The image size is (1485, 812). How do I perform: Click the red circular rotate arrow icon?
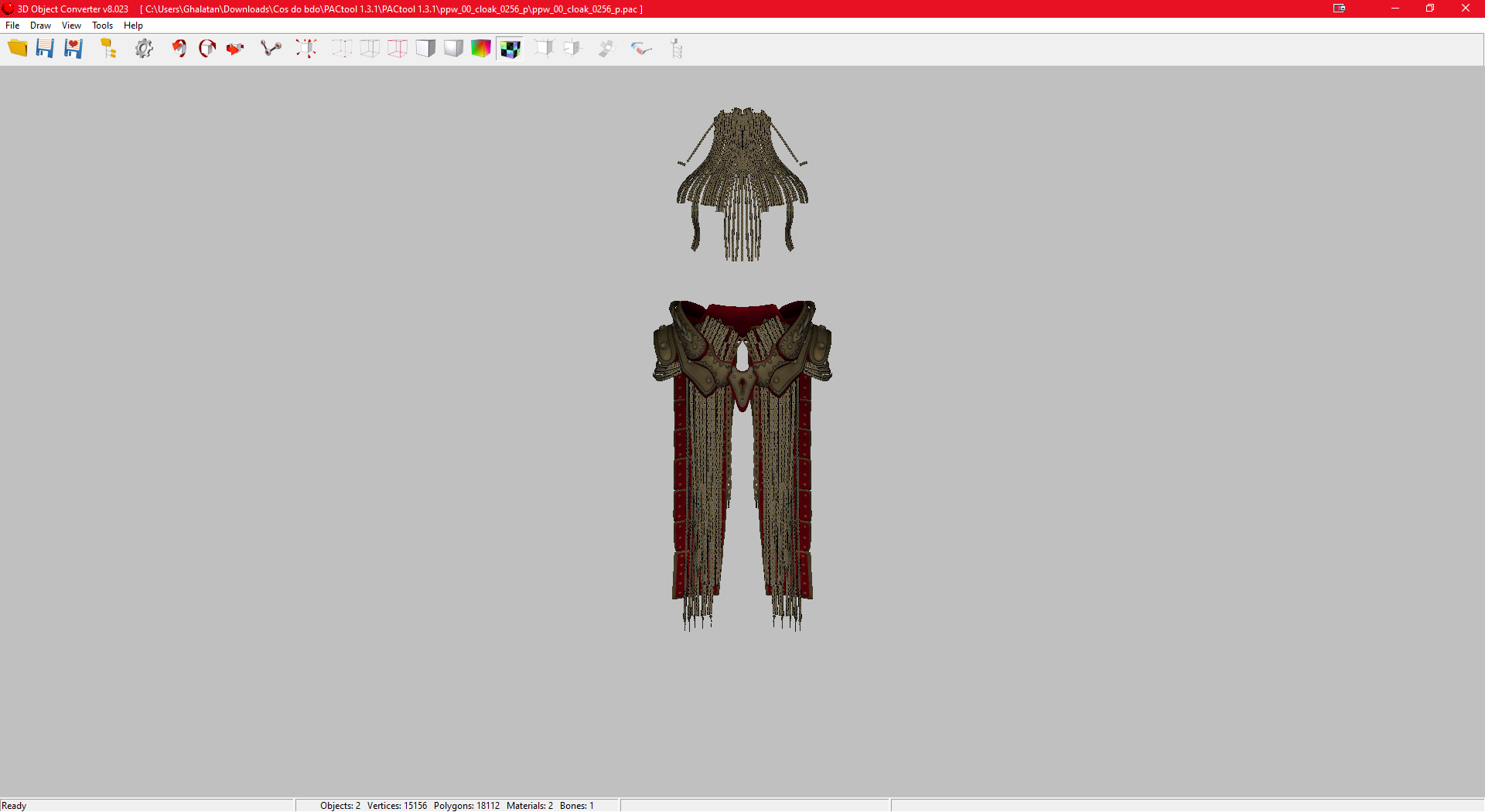click(x=207, y=49)
